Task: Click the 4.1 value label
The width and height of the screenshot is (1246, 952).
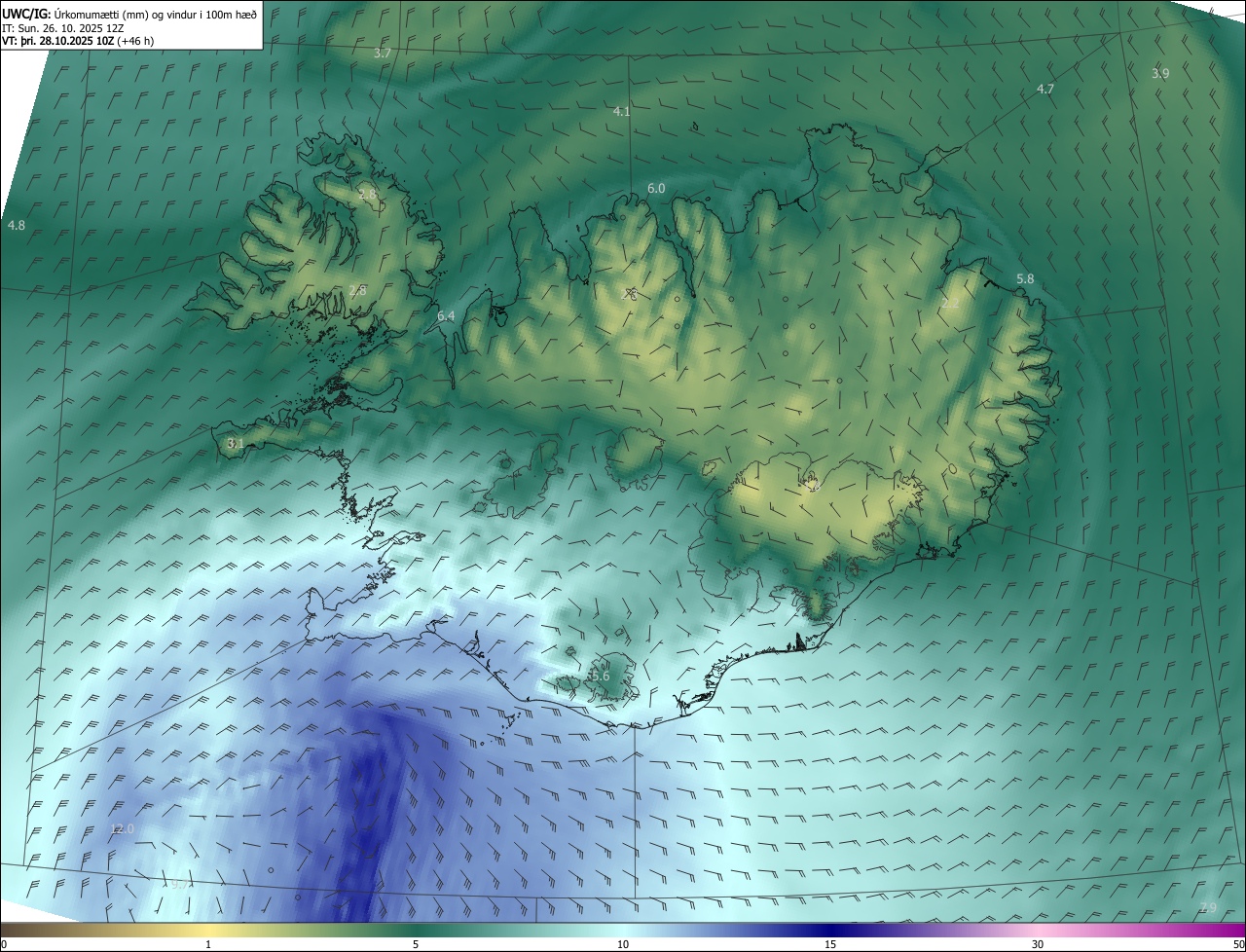Action: (621, 112)
